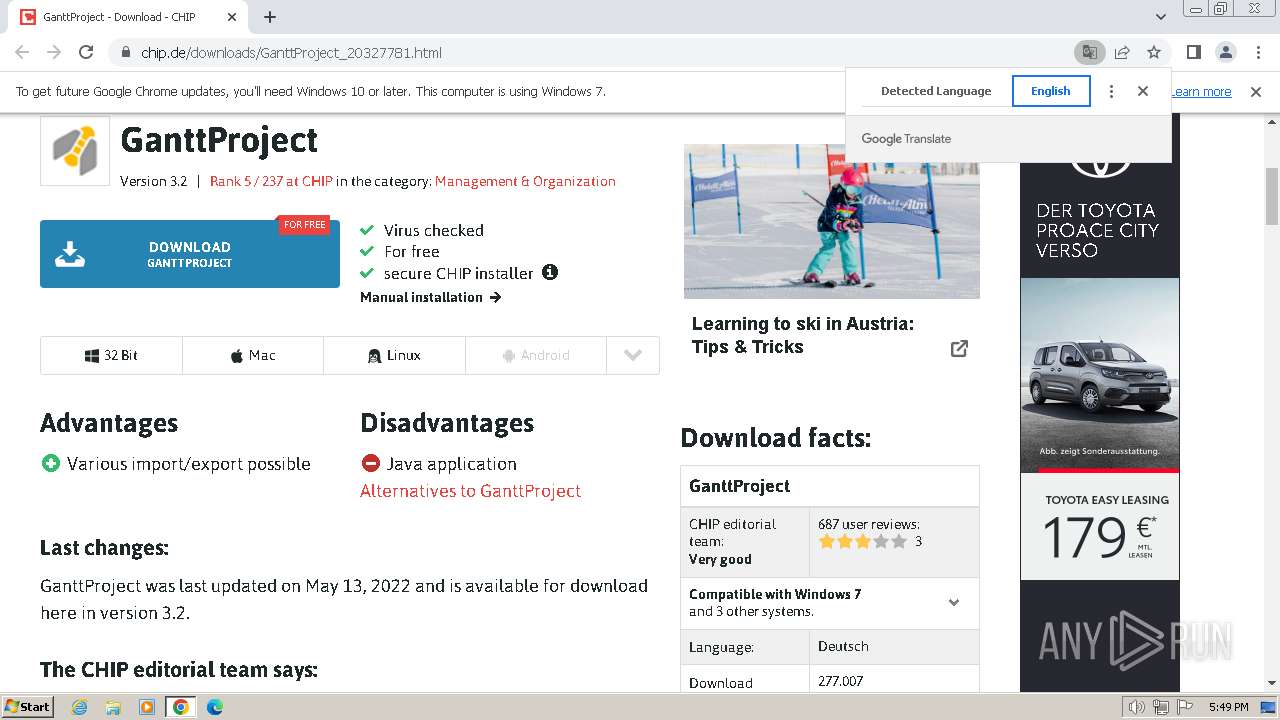Select English in translate popup
This screenshot has height=720, width=1280.
pos(1051,91)
